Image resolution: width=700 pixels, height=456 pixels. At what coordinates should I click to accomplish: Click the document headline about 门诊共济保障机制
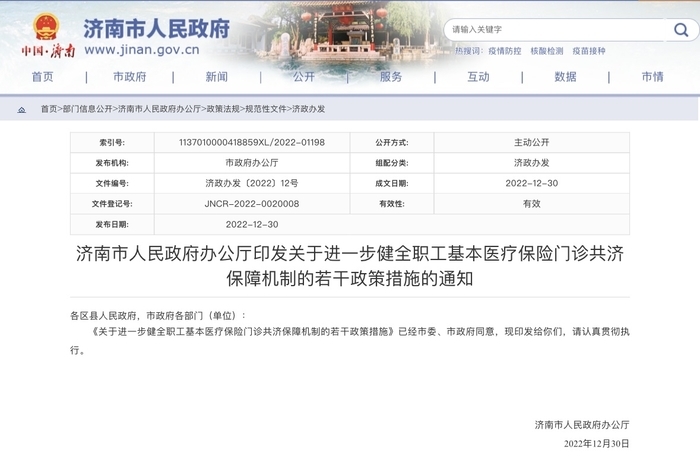(x=350, y=266)
